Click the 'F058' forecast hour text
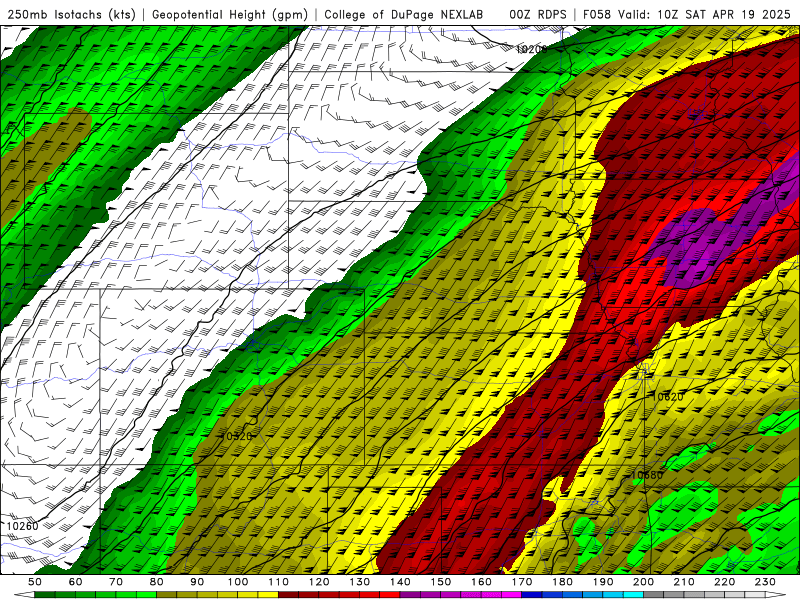 (597, 15)
